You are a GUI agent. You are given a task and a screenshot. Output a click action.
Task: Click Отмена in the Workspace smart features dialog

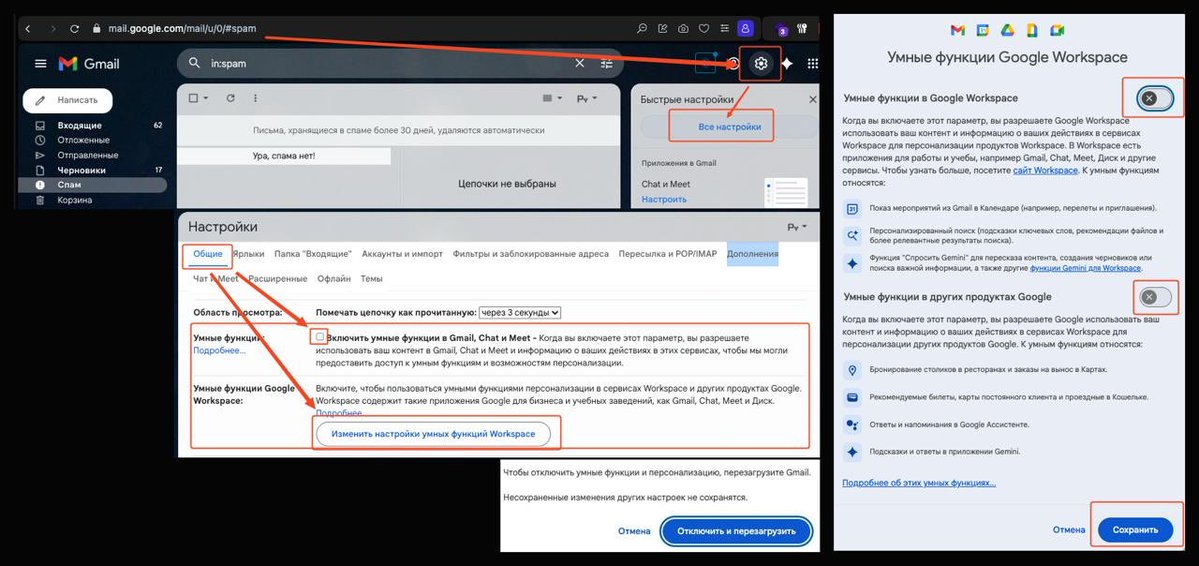1069,530
